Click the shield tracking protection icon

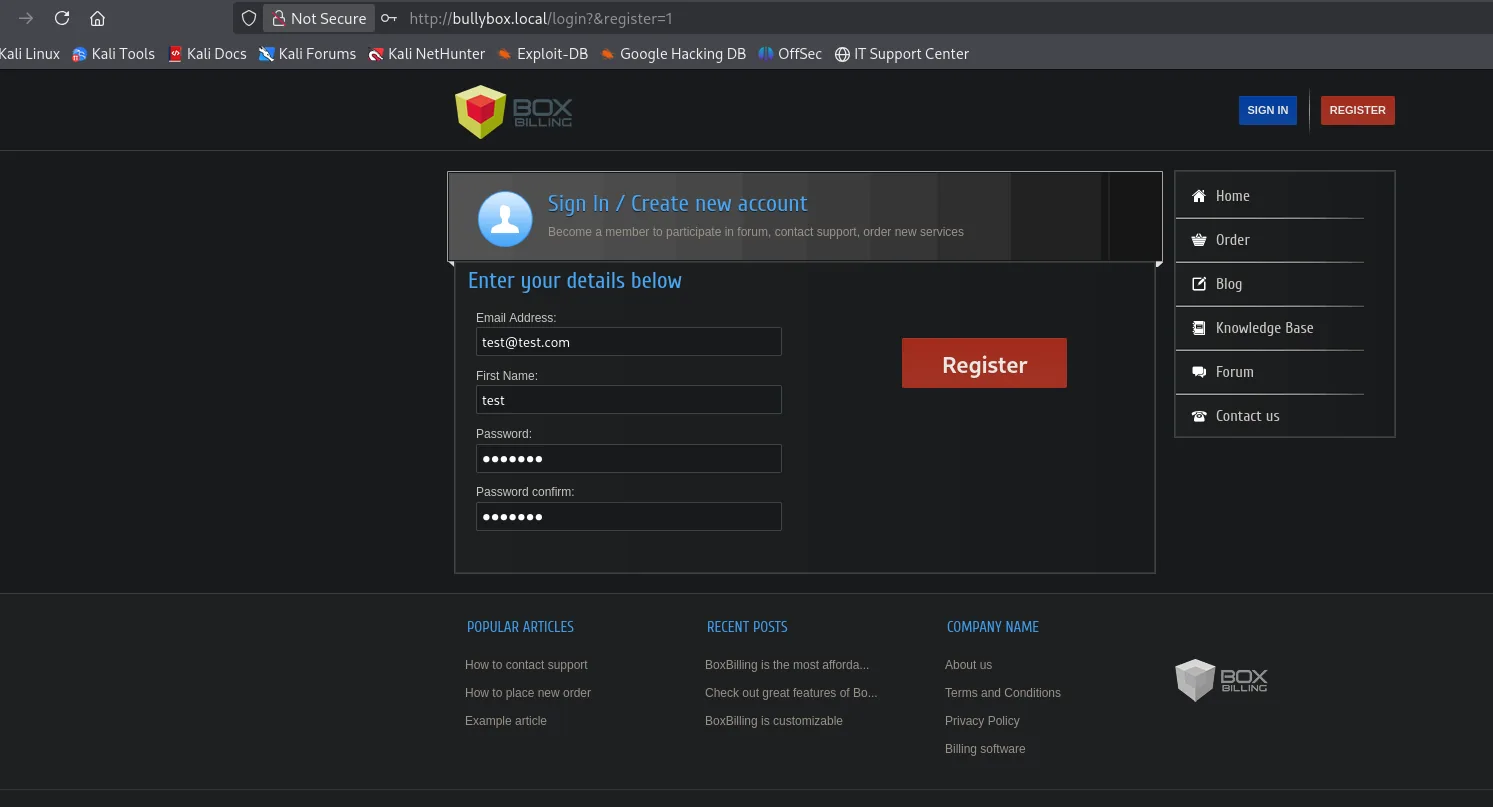(249, 18)
